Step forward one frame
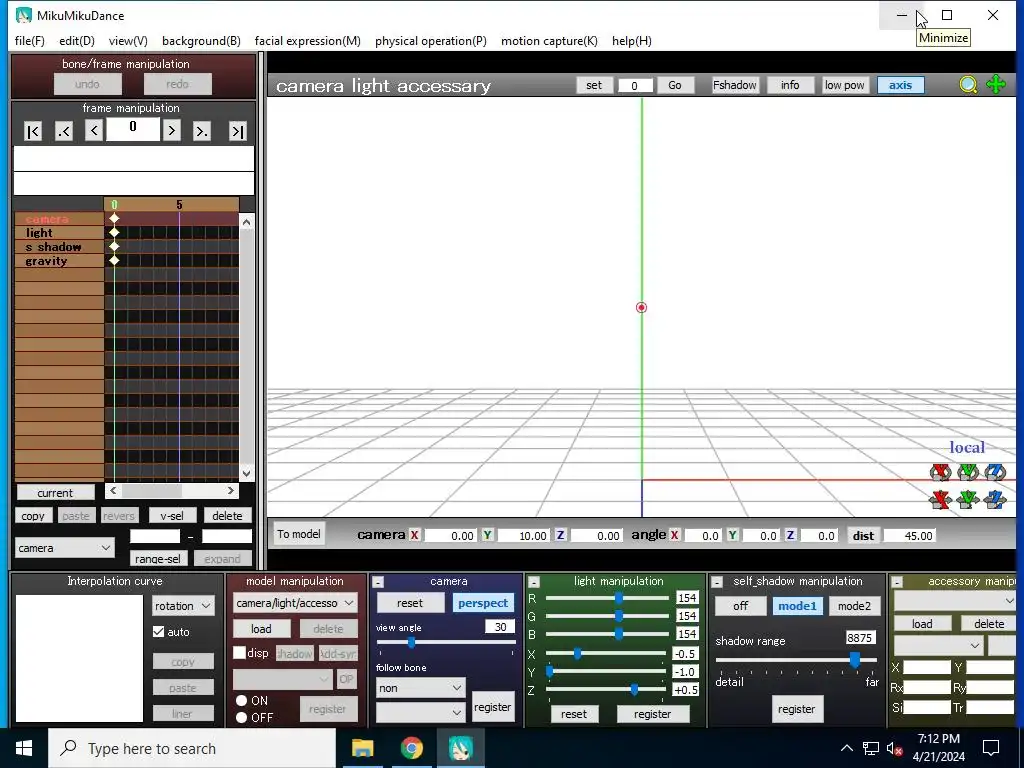The image size is (1024, 768). pyautogui.click(x=172, y=131)
